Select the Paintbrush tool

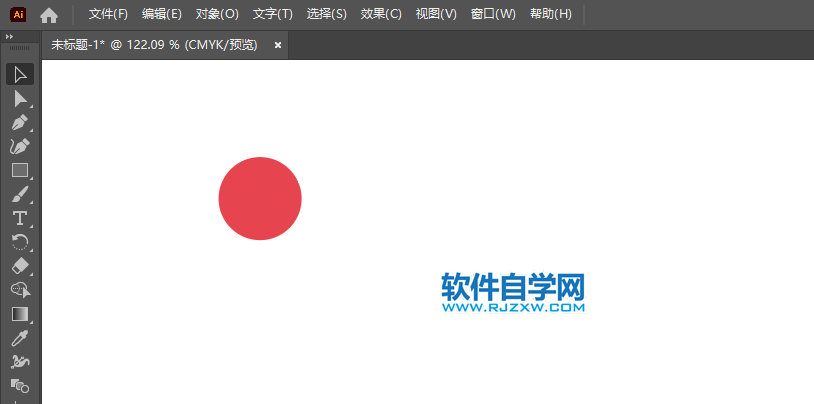pos(20,195)
